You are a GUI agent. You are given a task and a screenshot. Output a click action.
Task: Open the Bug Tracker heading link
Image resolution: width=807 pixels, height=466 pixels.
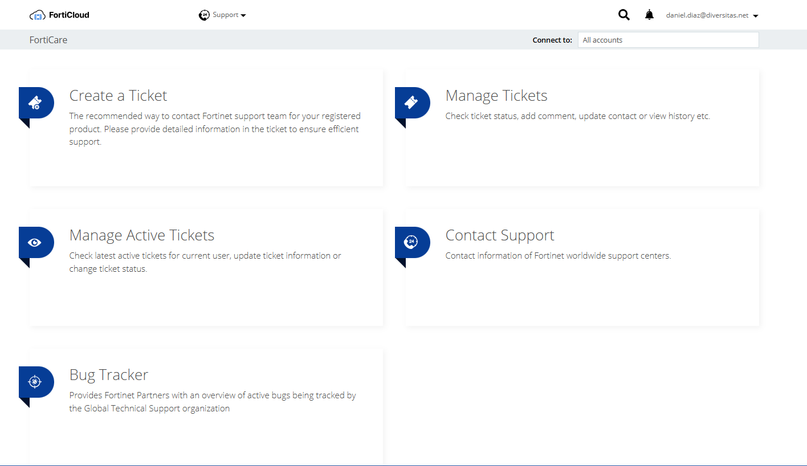coord(108,375)
